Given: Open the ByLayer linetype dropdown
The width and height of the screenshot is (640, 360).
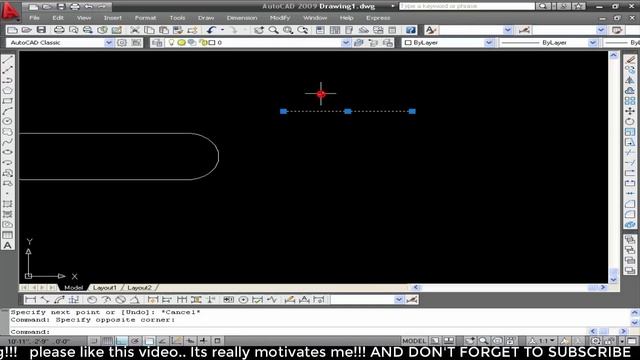Looking at the screenshot, I should click(592, 42).
